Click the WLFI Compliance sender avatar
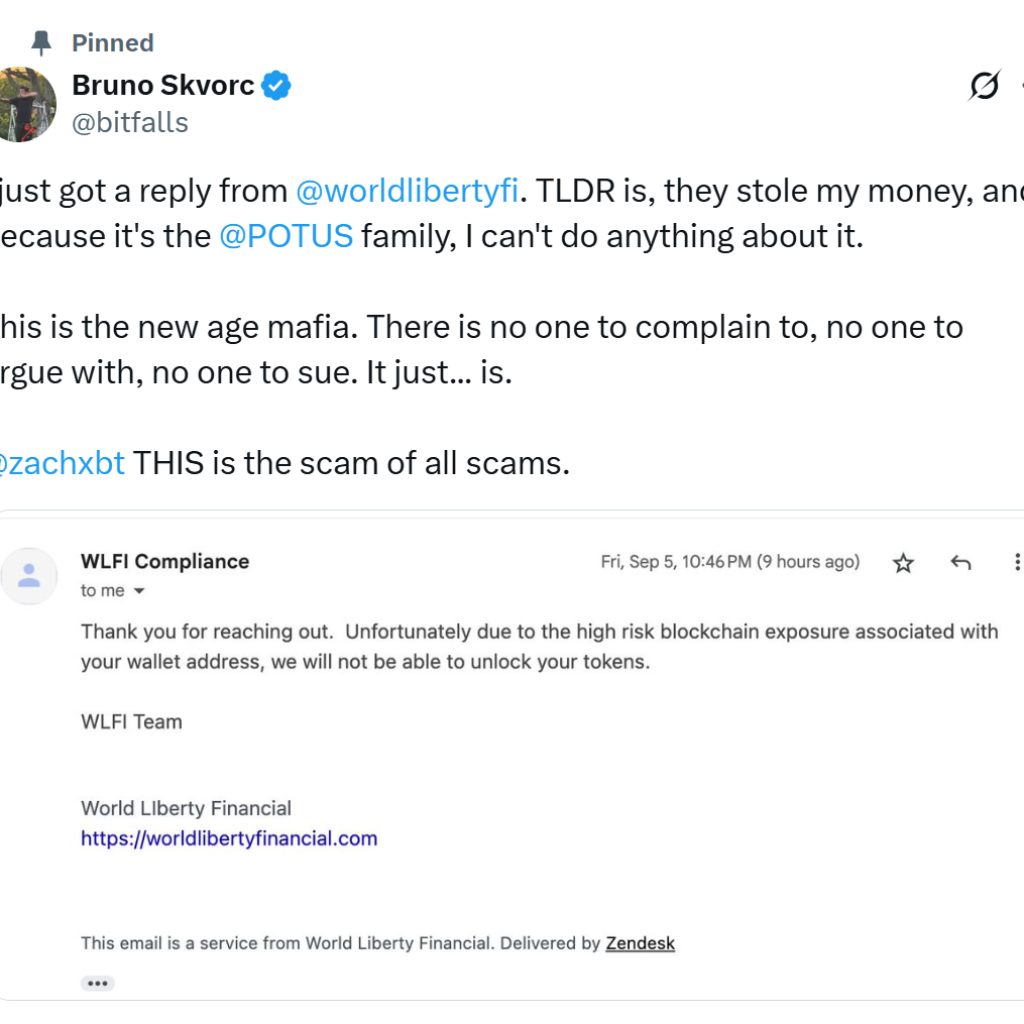The width and height of the screenshot is (1024, 1024). point(29,576)
